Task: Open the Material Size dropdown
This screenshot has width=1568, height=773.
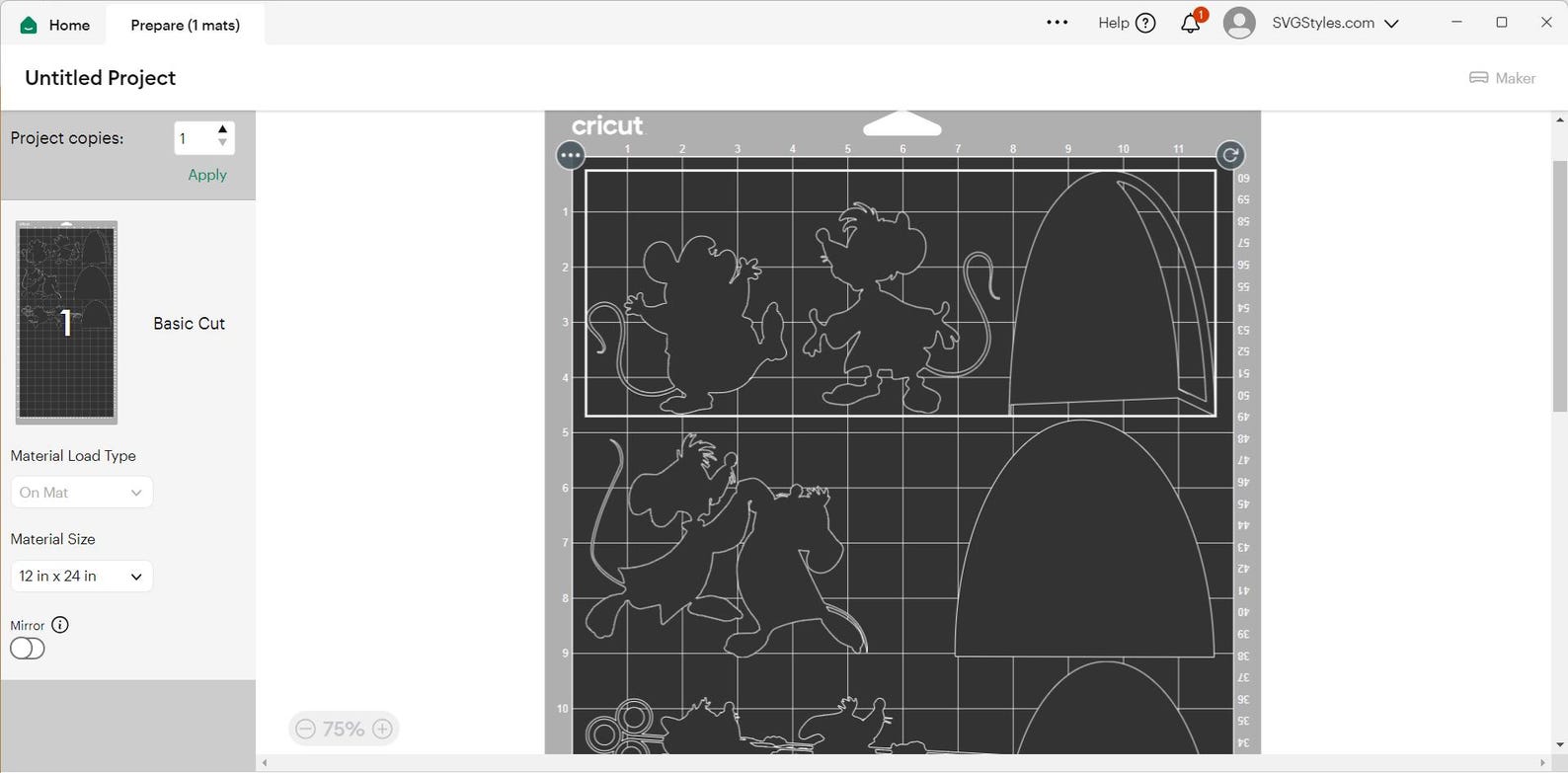Action: click(82, 577)
